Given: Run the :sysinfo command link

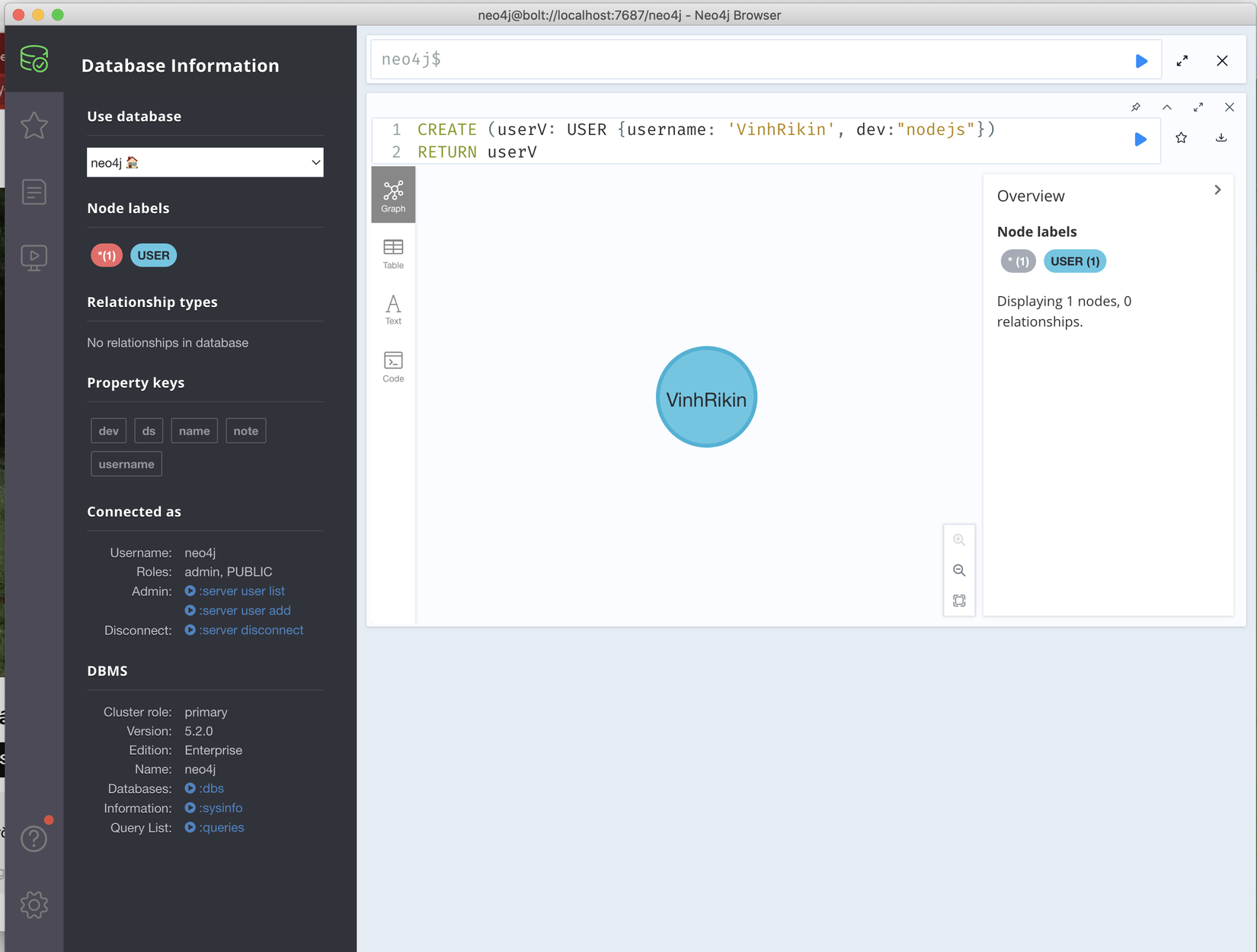Looking at the screenshot, I should tap(213, 808).
